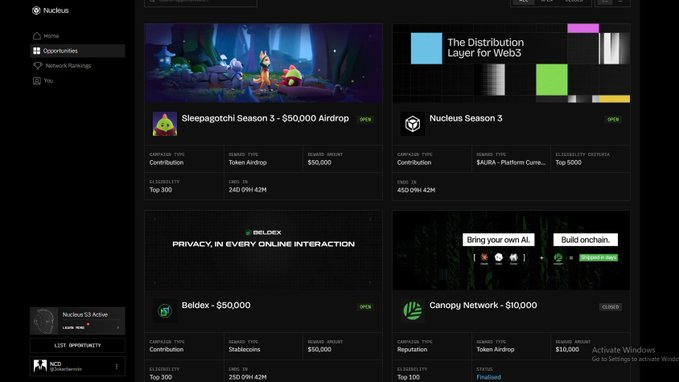This screenshot has width=679, height=382.
Task: Select the Opportunities grid icon
Action: pyautogui.click(x=37, y=51)
